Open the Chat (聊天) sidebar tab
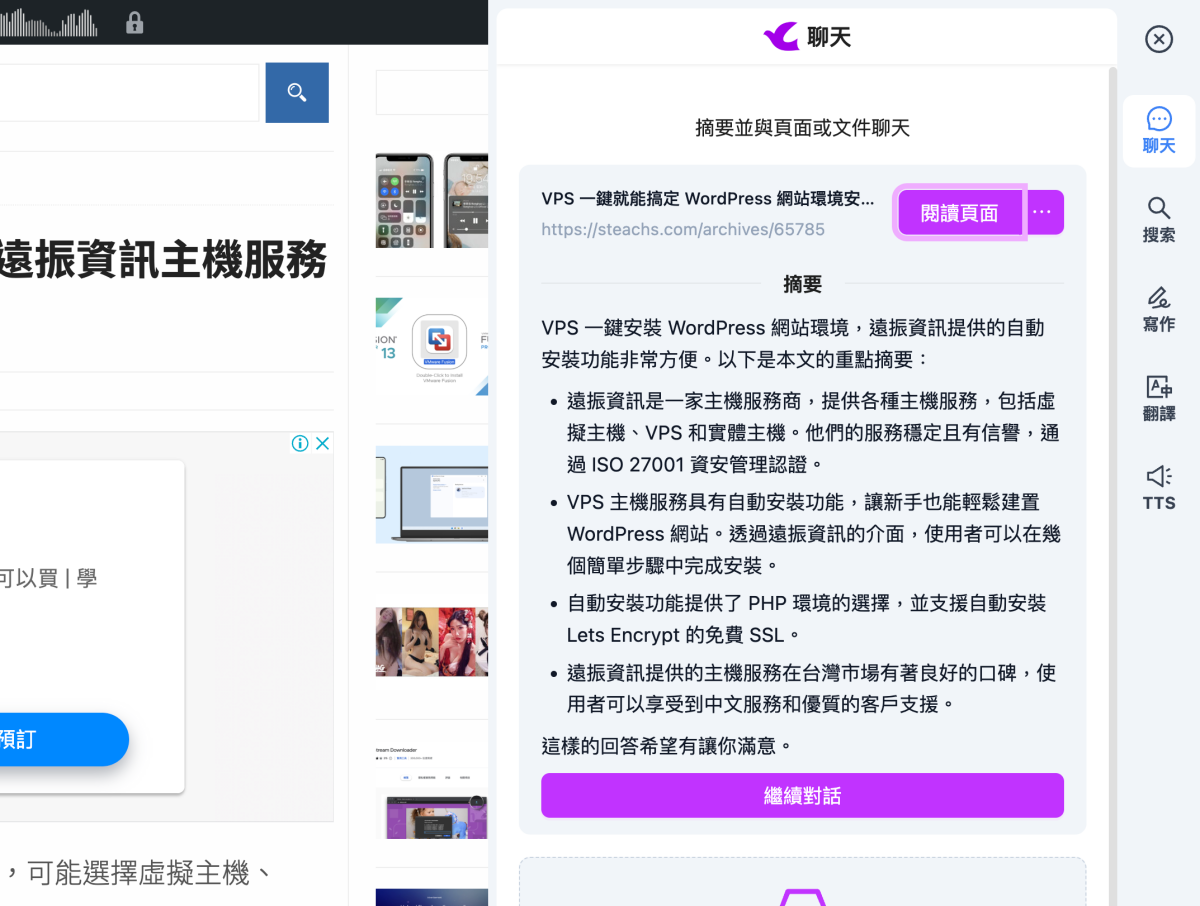This screenshot has height=906, width=1200. point(1159,131)
